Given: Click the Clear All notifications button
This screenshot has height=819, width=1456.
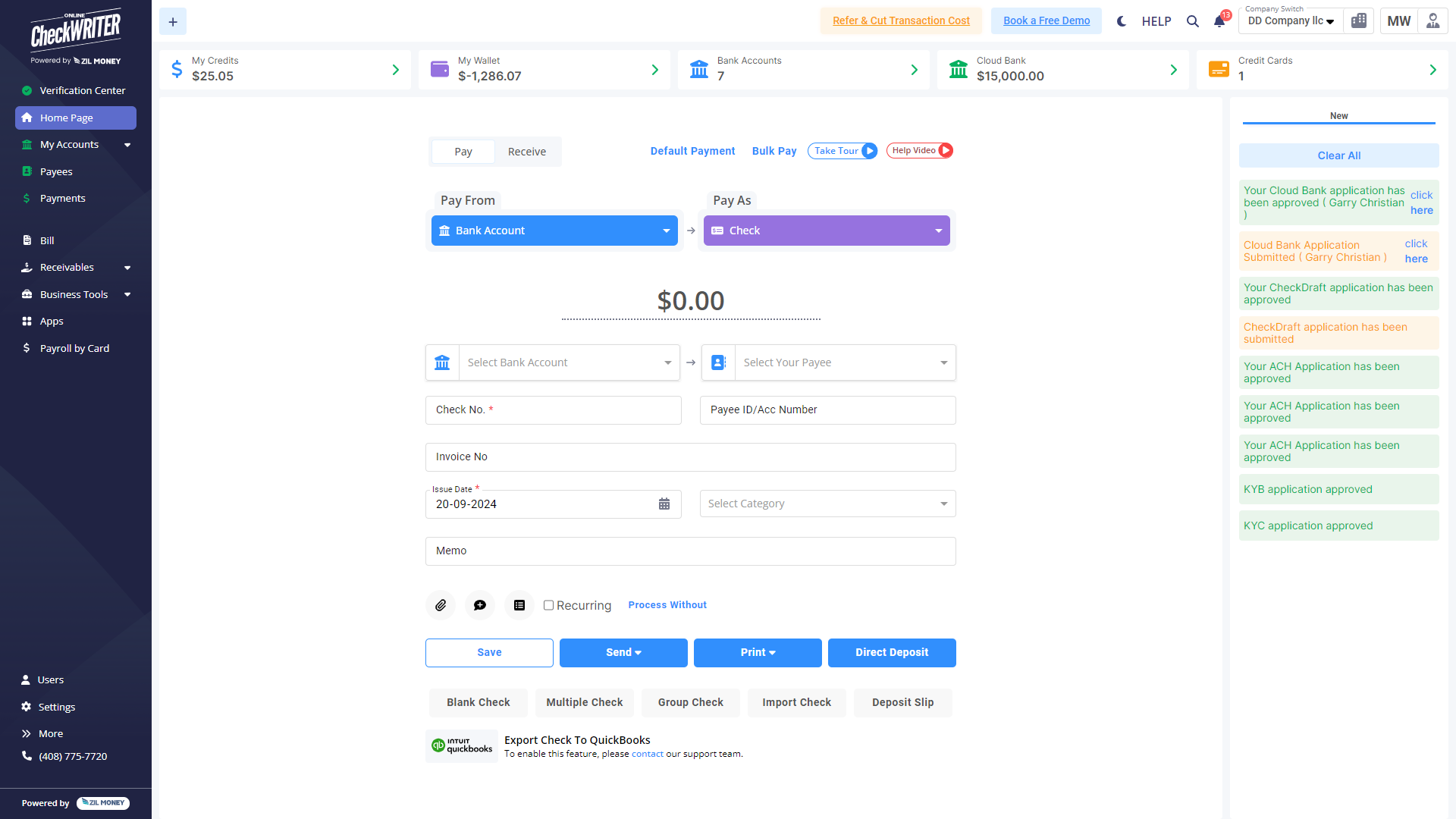Looking at the screenshot, I should tap(1339, 155).
